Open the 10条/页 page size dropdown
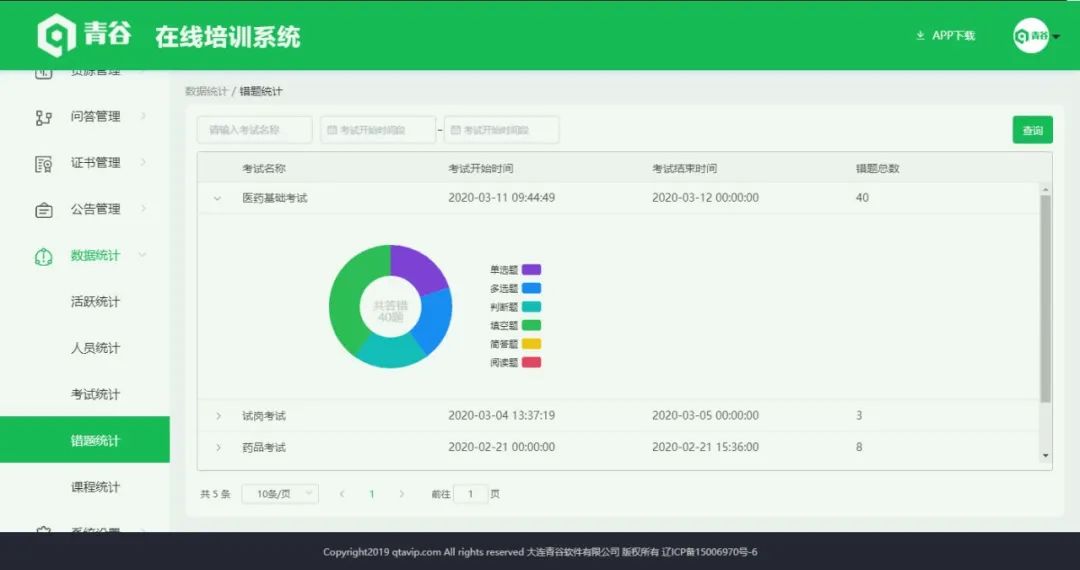 tap(279, 494)
